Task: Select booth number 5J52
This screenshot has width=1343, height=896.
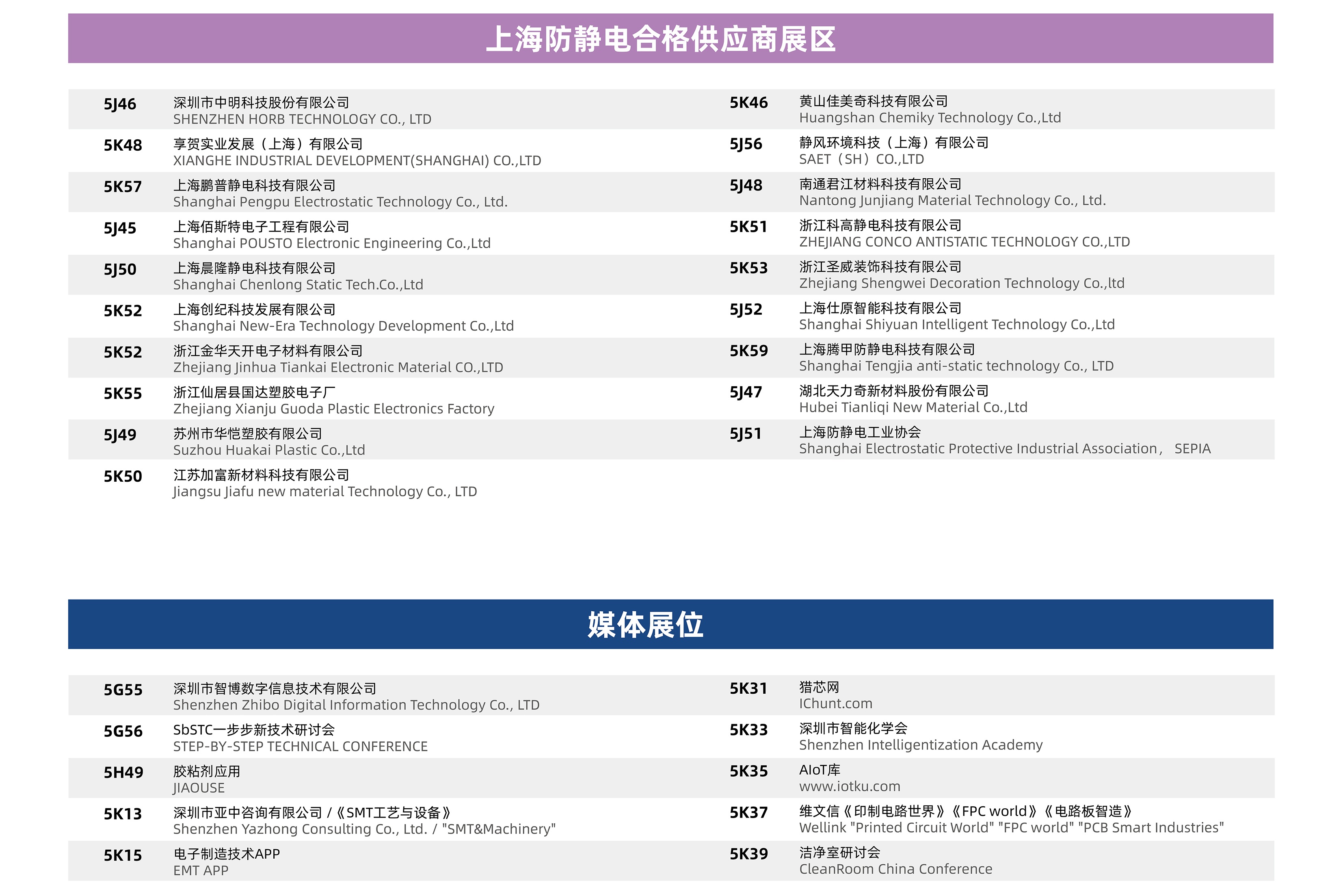Action: coord(746,310)
